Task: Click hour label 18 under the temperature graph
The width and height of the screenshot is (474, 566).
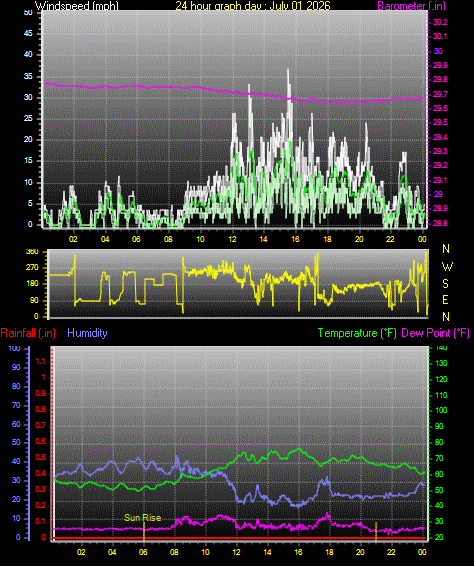Action: pos(329,552)
